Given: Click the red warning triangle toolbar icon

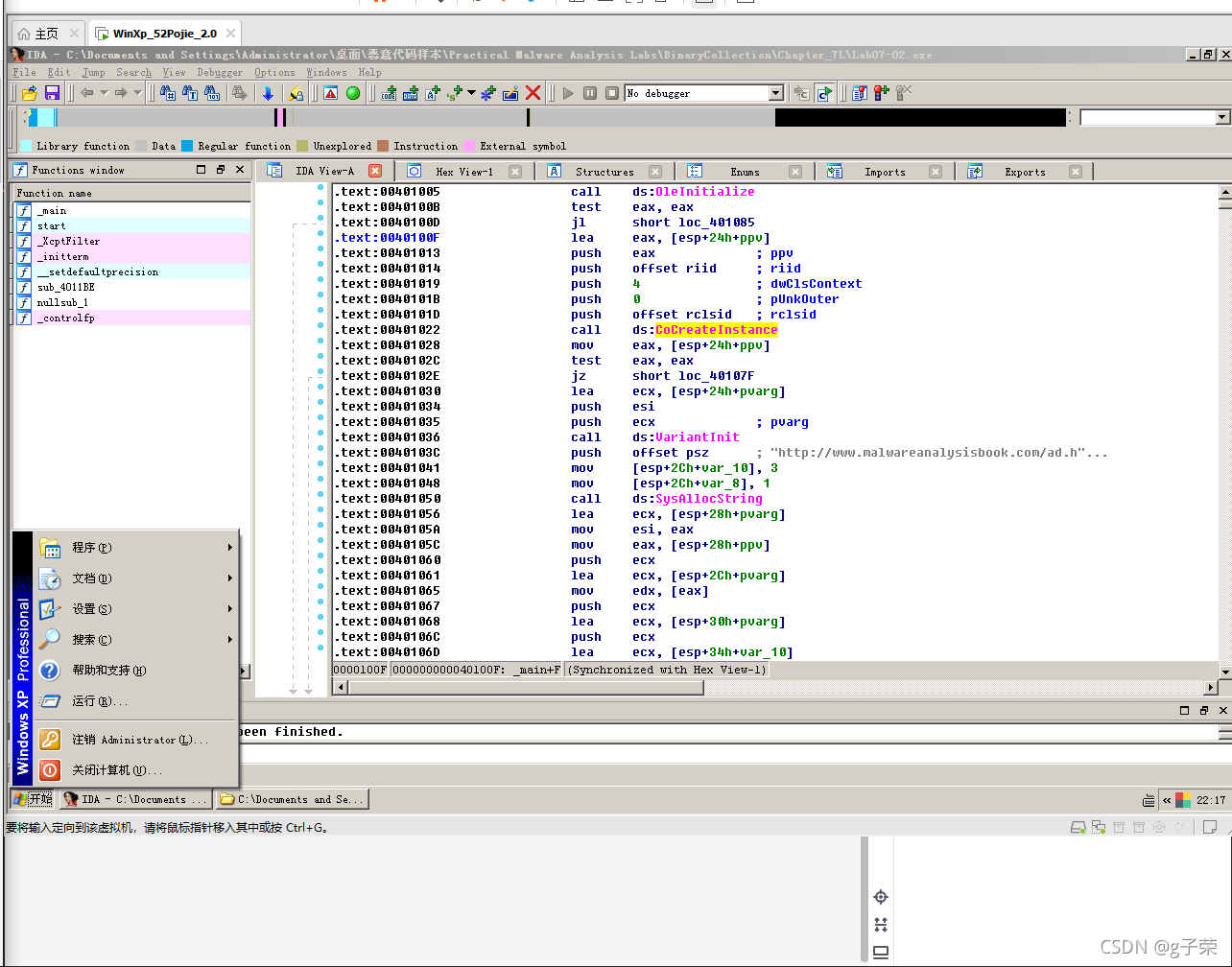Looking at the screenshot, I should [x=331, y=93].
